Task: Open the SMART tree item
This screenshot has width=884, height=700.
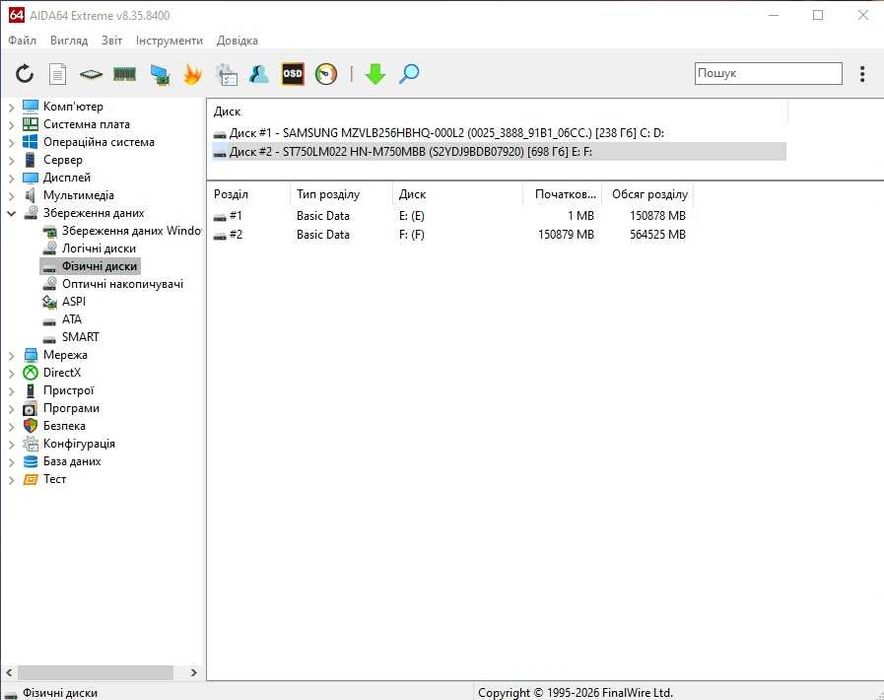Action: [x=80, y=337]
